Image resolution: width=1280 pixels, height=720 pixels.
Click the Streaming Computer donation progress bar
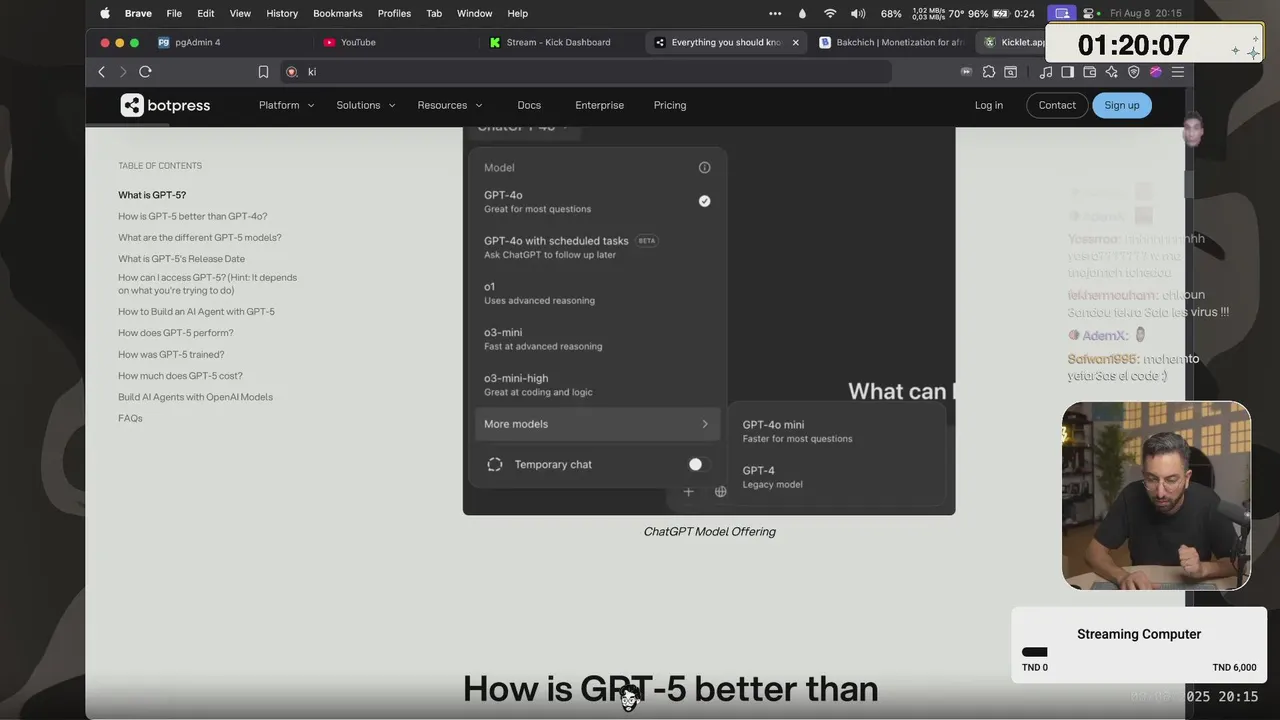click(1139, 652)
